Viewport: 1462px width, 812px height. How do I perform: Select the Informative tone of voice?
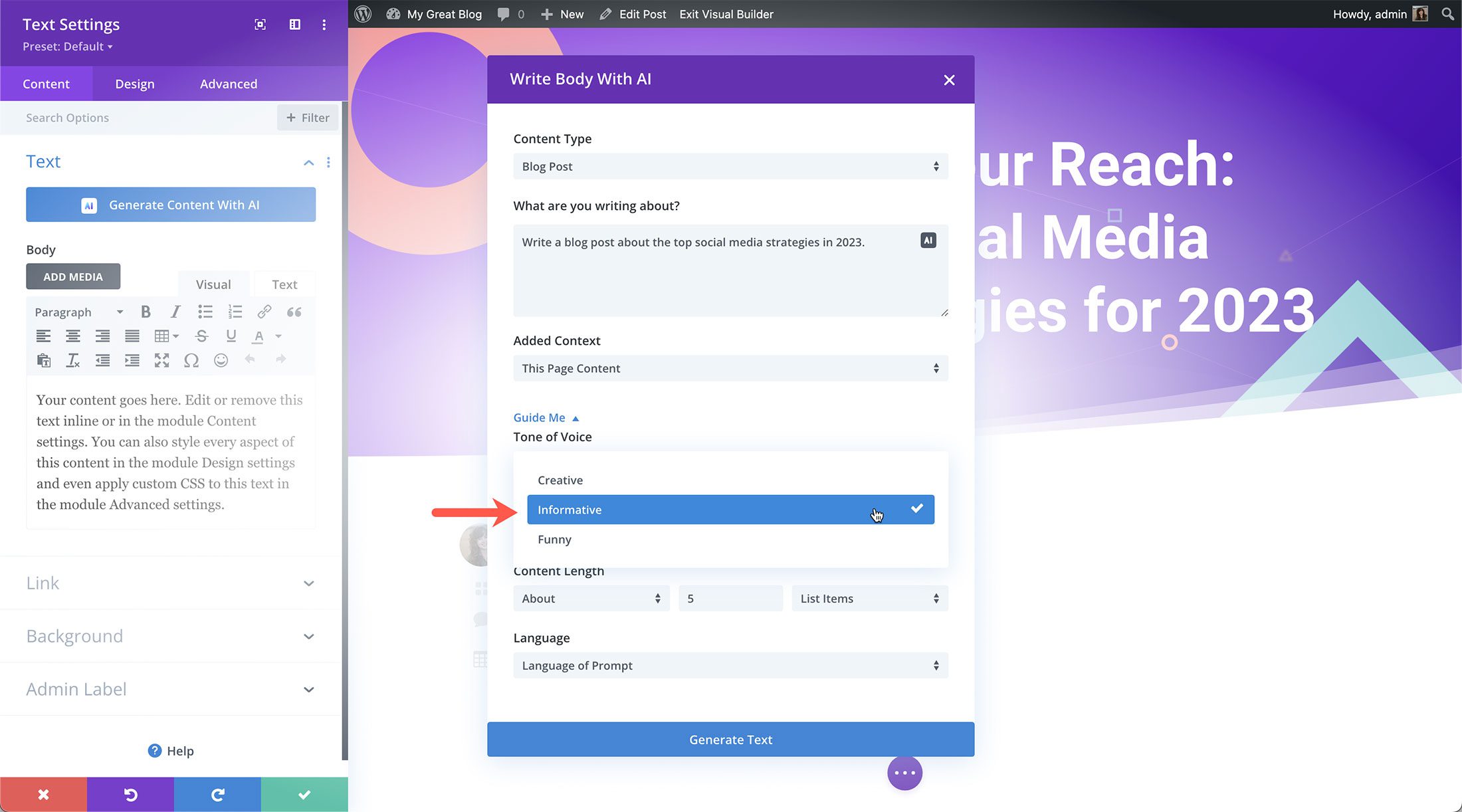731,509
